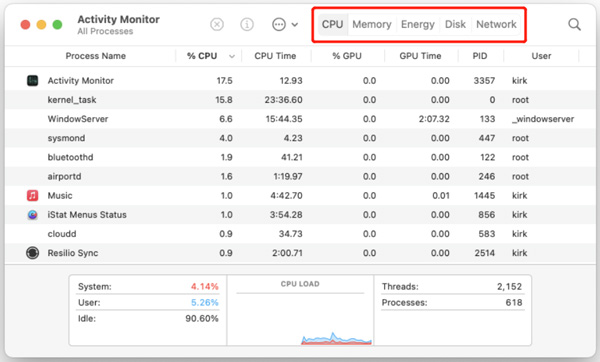This screenshot has width=600, height=362.
Task: Sort by Process Name column header
Action: [x=96, y=56]
